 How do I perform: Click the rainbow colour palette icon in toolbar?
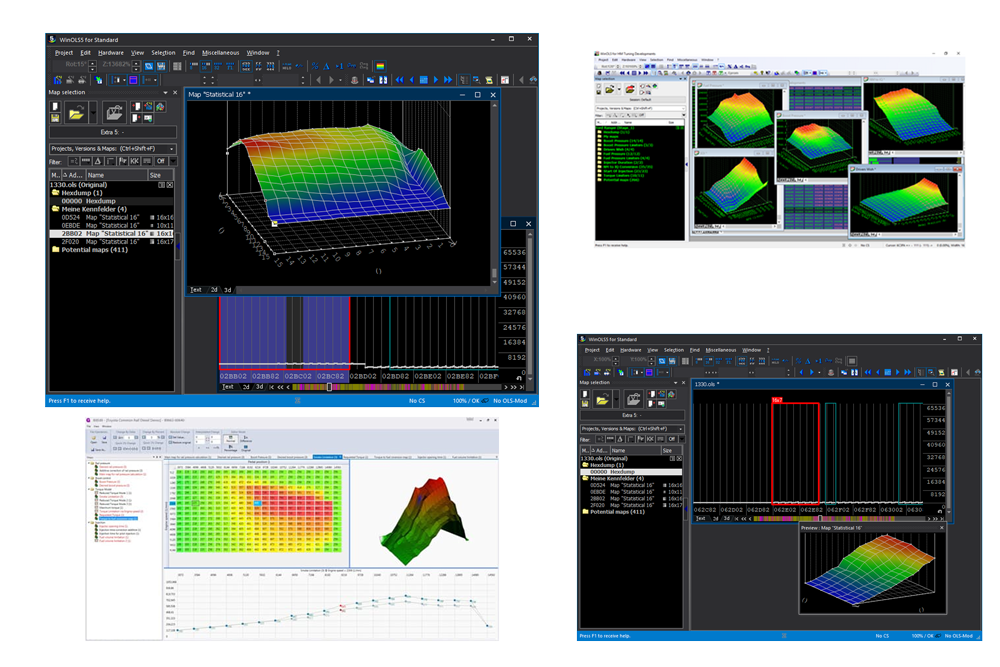380,66
